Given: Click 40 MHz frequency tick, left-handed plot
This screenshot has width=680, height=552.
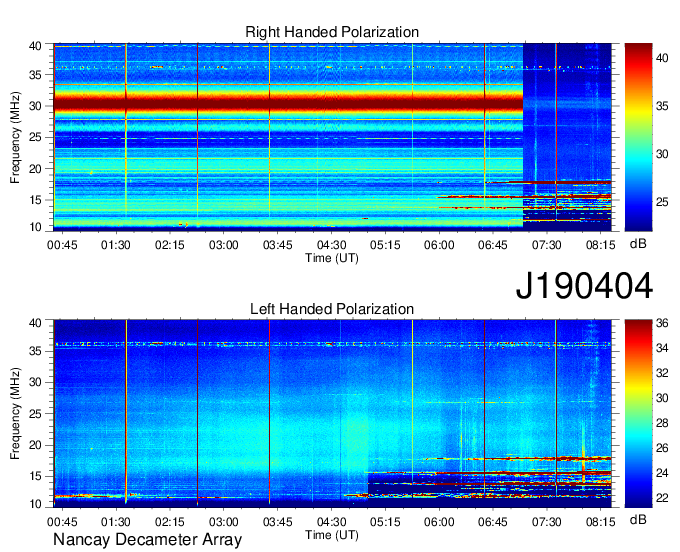Looking at the screenshot, I should click(36, 323).
